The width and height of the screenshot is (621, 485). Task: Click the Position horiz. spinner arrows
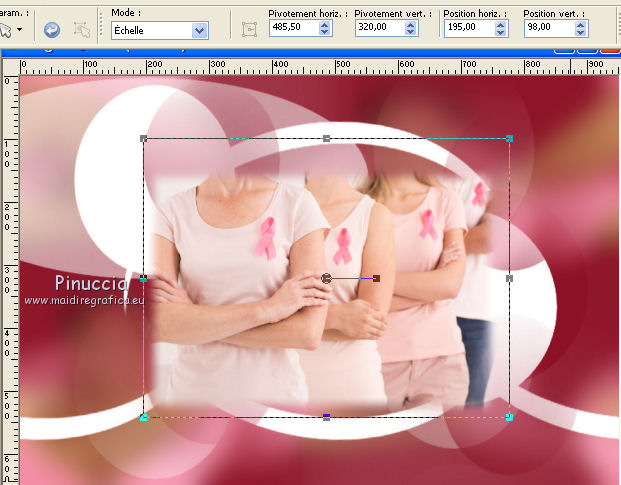(501, 28)
